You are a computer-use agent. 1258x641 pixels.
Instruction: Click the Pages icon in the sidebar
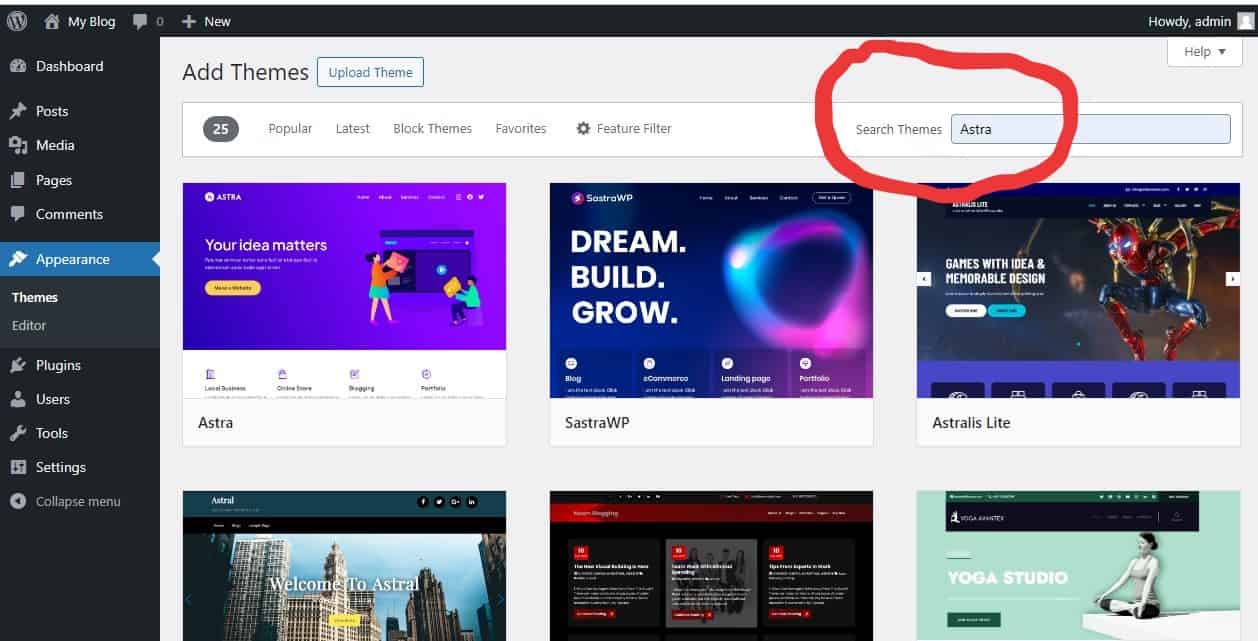point(18,180)
